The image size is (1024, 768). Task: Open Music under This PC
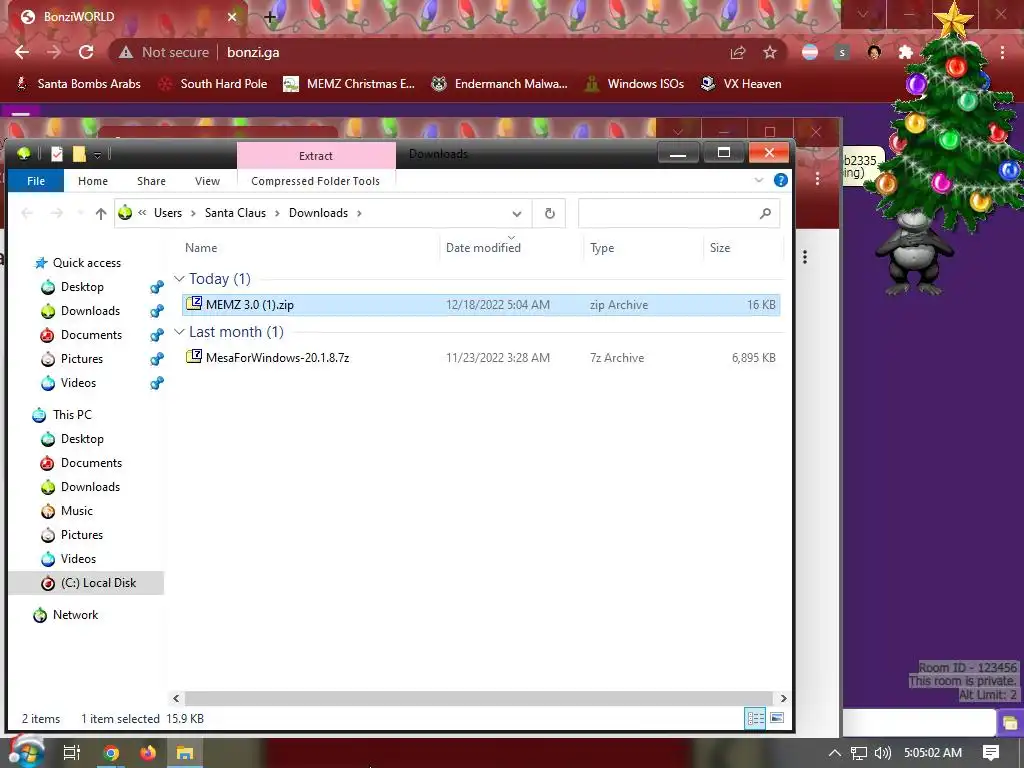tap(76, 511)
